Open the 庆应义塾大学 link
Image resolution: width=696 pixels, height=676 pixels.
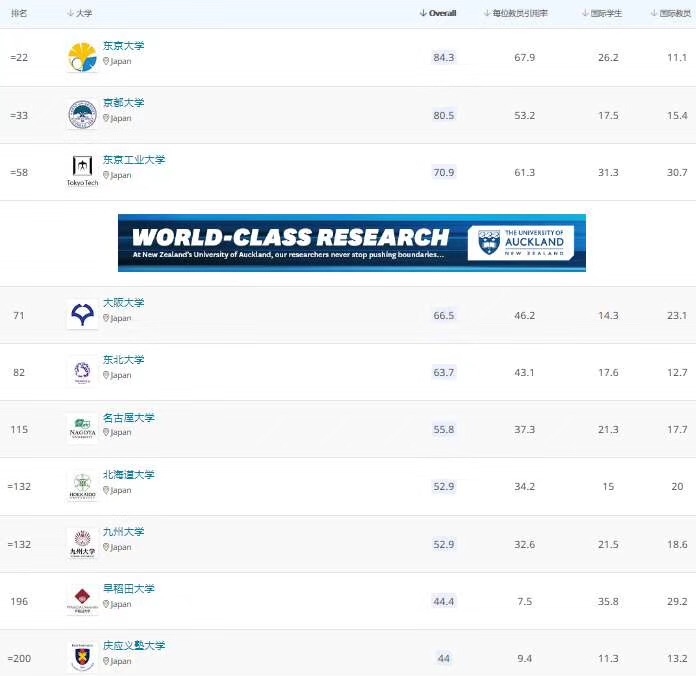(134, 645)
